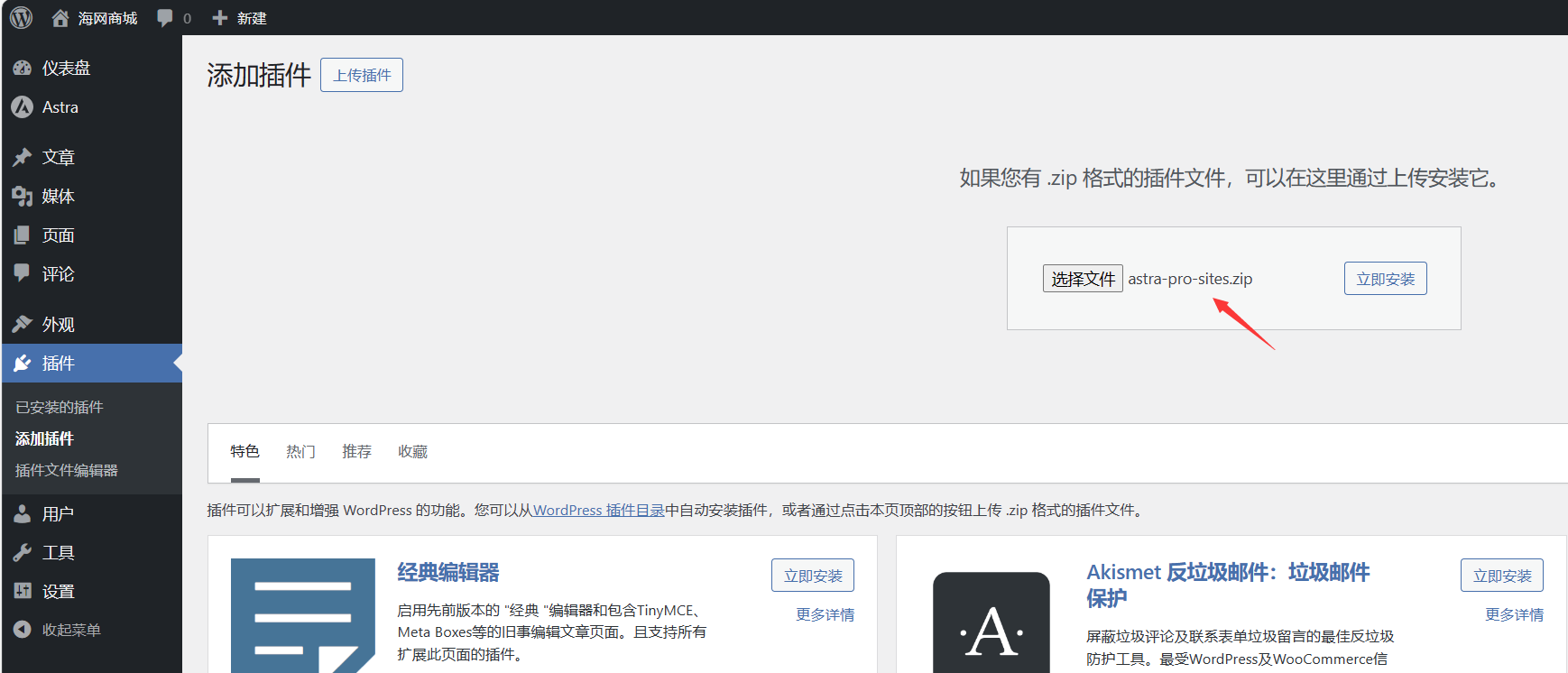Viewport: 1568px width, 673px height.
Task: Click the Astra logo icon in sidebar
Action: click(x=23, y=106)
